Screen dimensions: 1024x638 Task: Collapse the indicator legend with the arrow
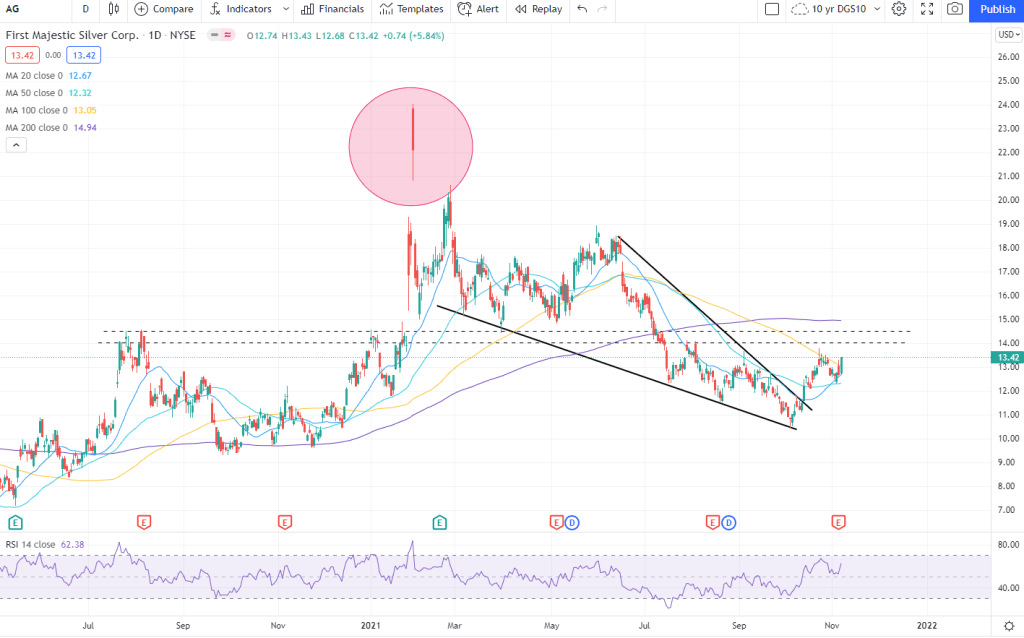click(x=16, y=145)
